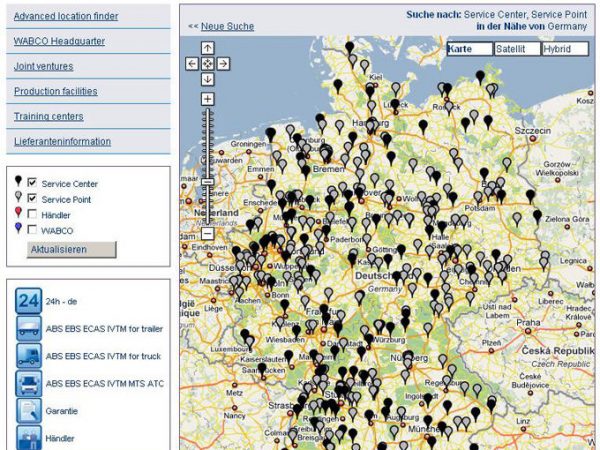600x450 pixels.
Task: Pan the map right with the arrow
Action: [x=223, y=64]
